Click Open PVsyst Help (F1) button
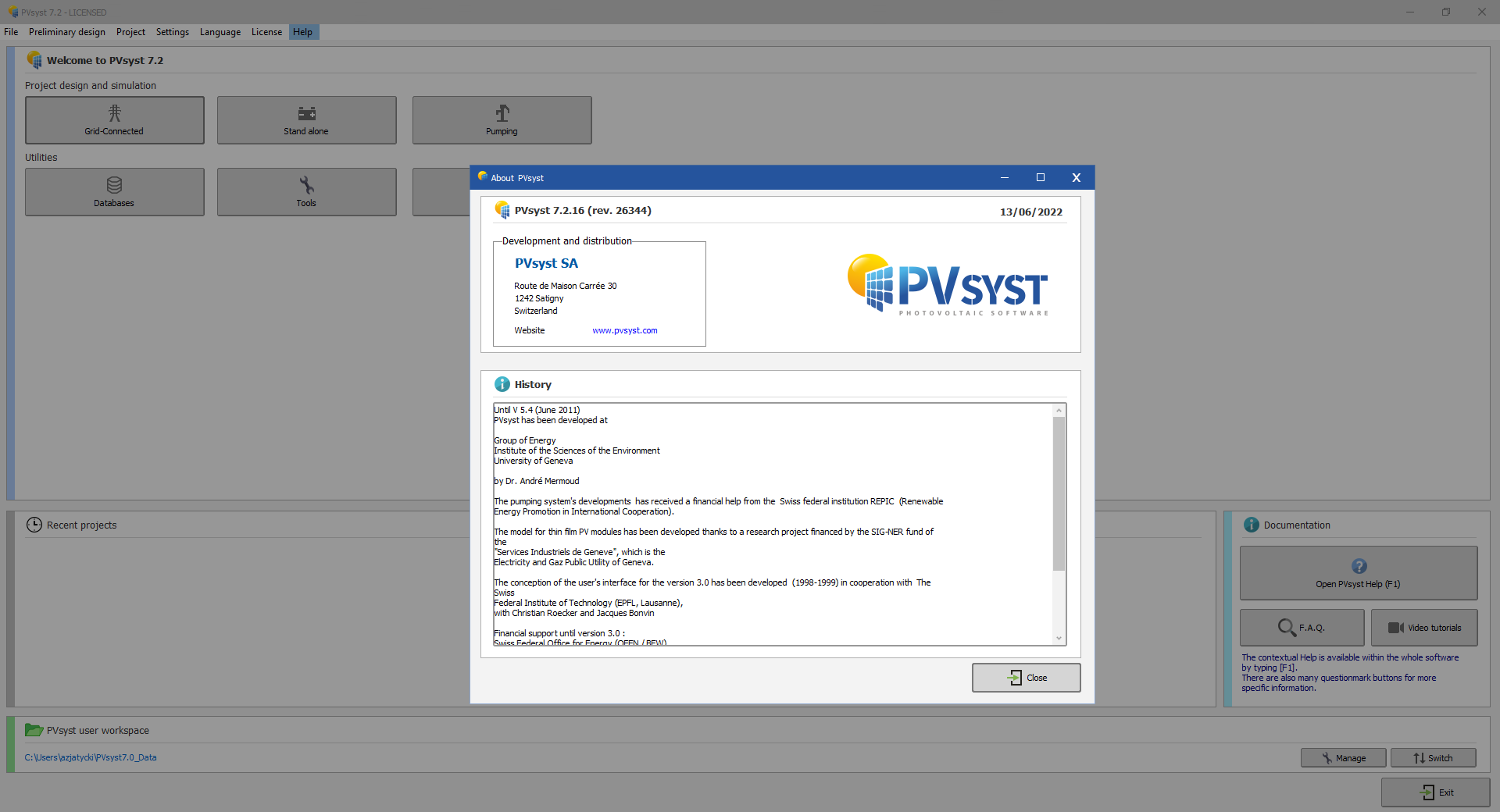1500x812 pixels. point(1359,573)
